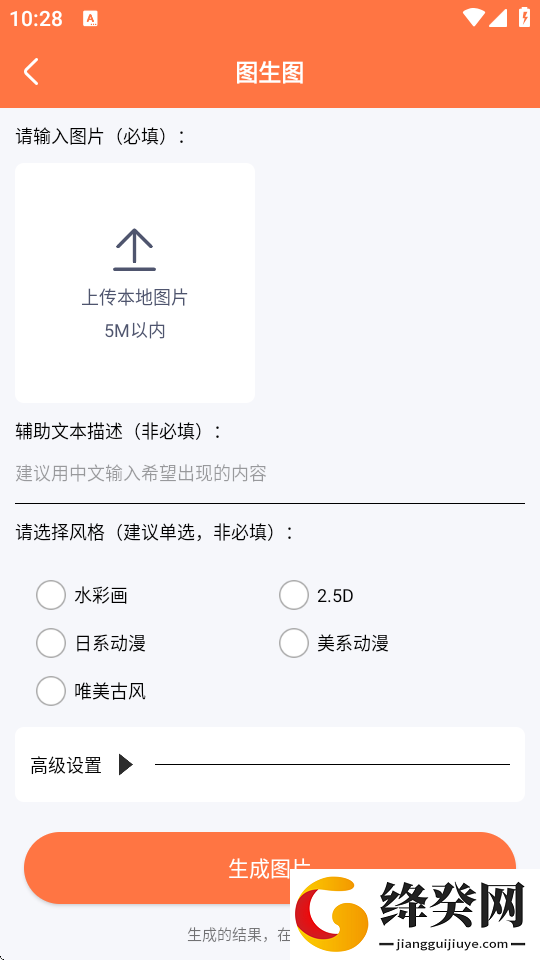Open the 高级设置 section label

click(66, 765)
